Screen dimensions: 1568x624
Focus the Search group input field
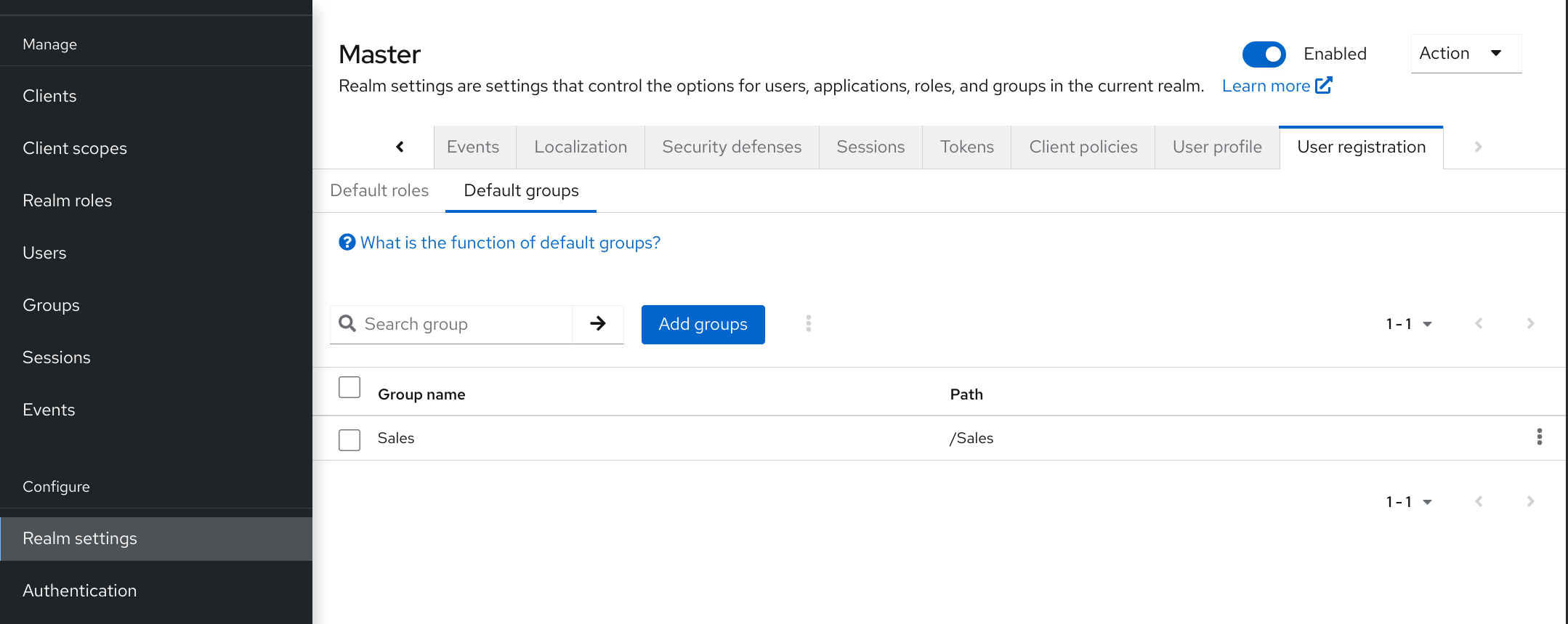[465, 324]
